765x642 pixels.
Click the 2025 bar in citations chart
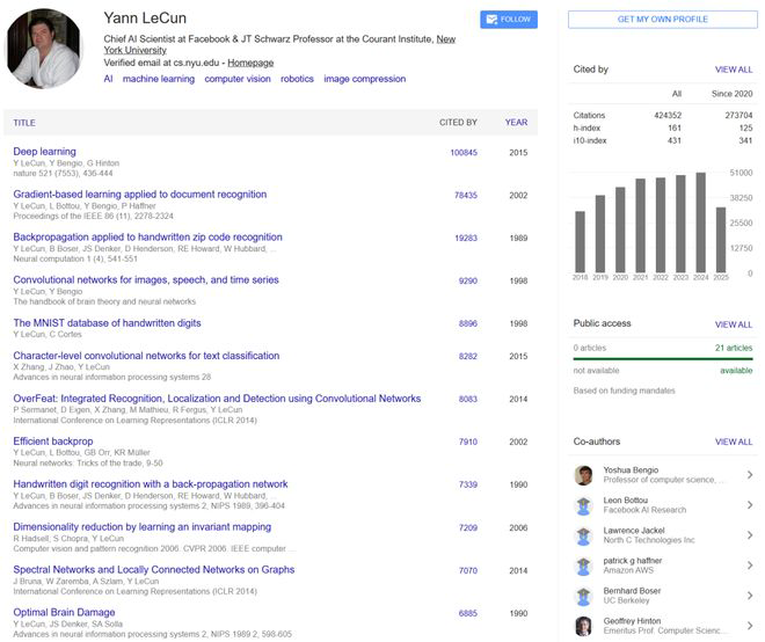[x=721, y=240]
